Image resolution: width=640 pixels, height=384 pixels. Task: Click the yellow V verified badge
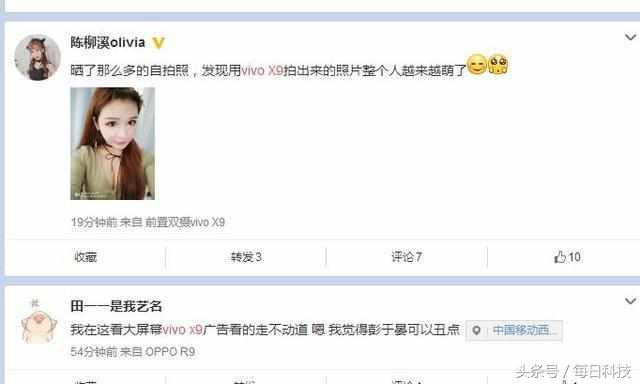point(158,42)
